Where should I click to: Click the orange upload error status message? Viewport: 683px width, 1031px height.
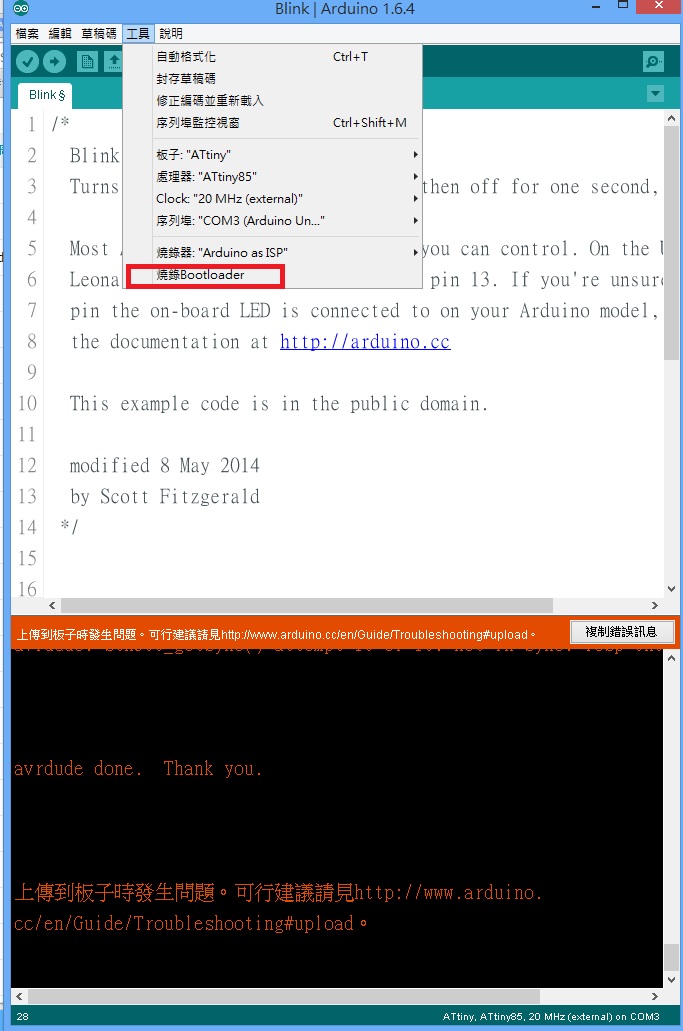coord(276,635)
